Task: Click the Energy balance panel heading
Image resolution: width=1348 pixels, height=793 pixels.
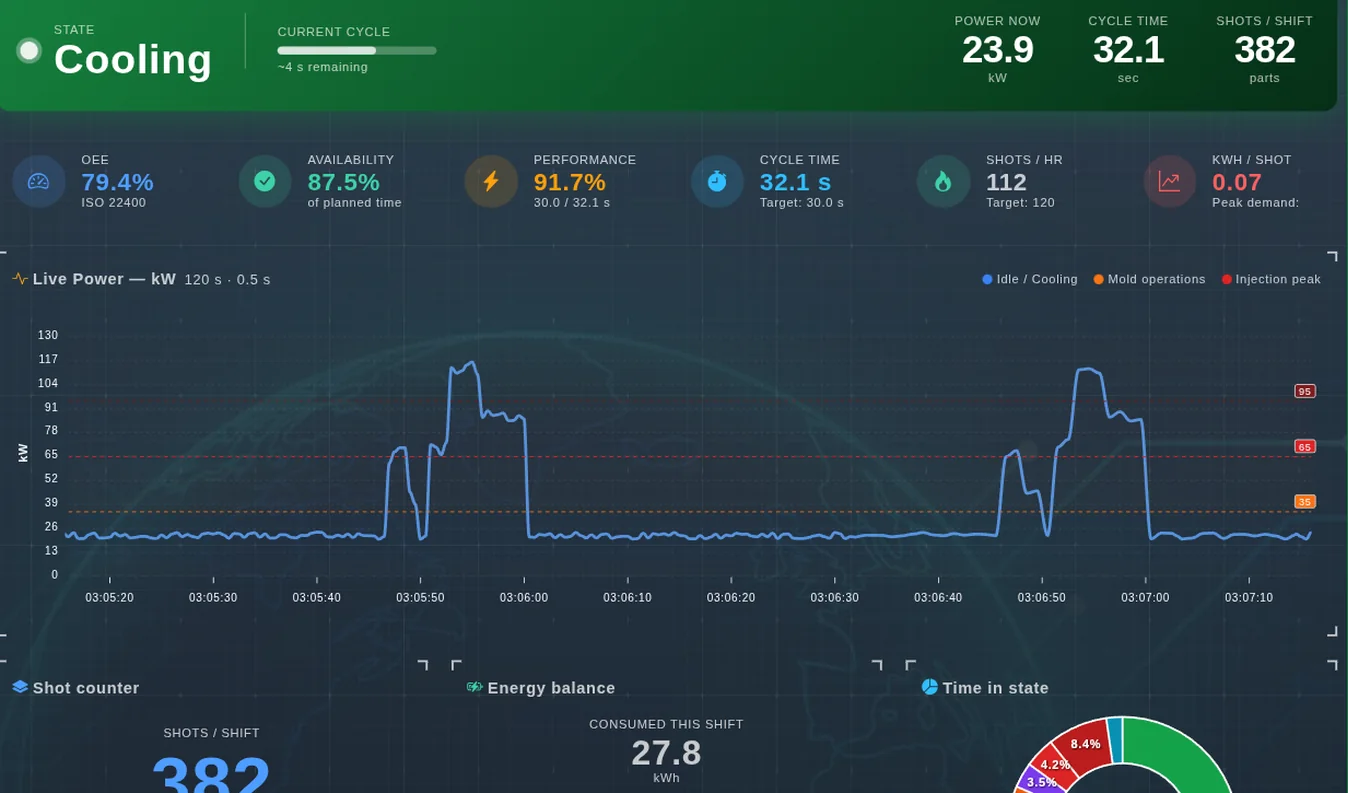Action: [x=551, y=688]
